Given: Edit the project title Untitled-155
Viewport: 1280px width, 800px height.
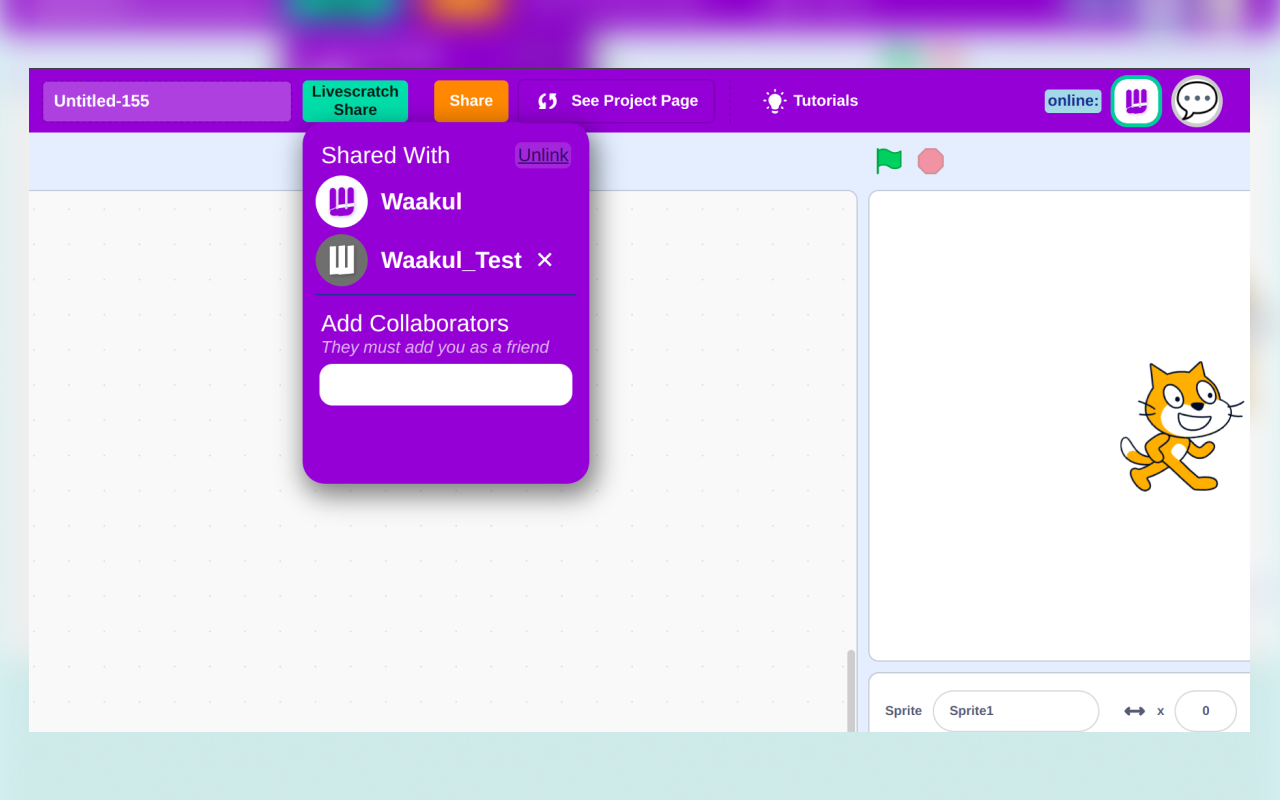Looking at the screenshot, I should (x=167, y=101).
